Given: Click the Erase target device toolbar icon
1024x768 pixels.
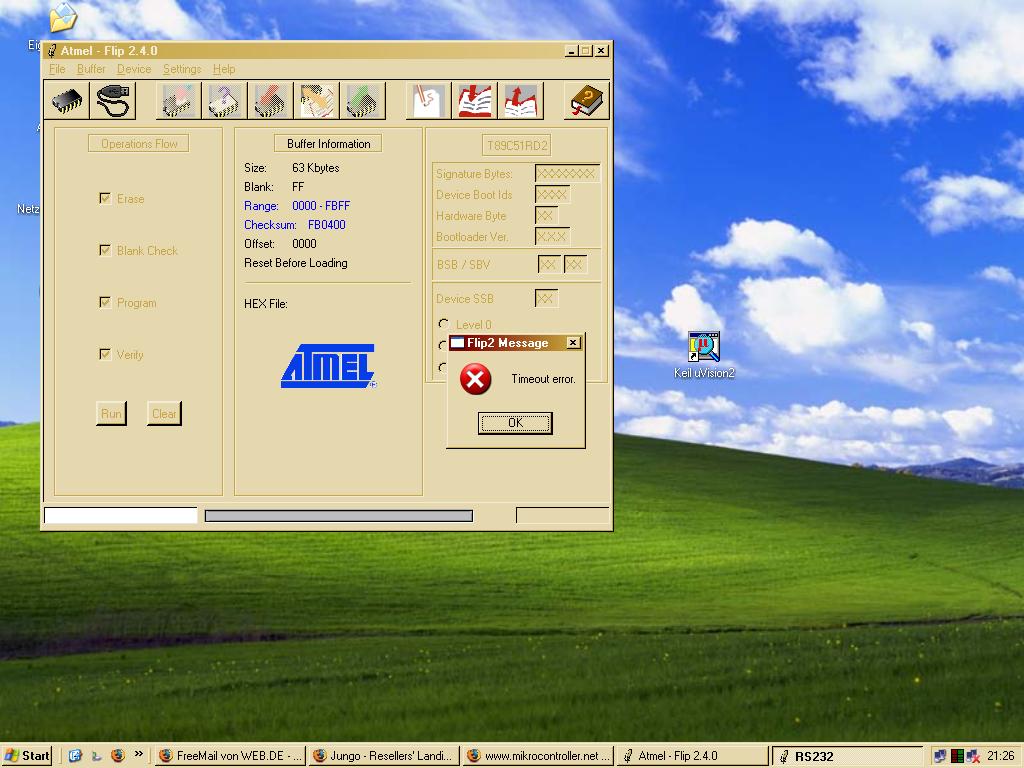Looking at the screenshot, I should (178, 101).
